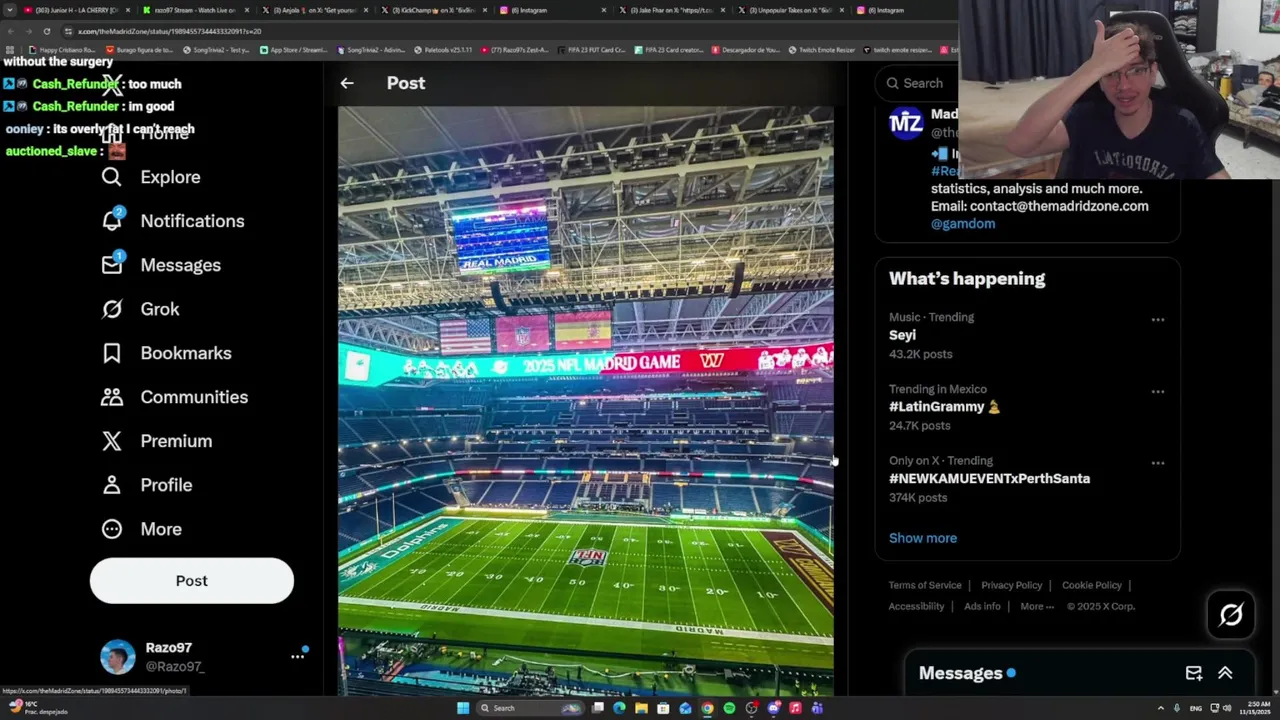The width and height of the screenshot is (1280, 720).
Task: Reload the page in Chrome
Action: (46, 31)
